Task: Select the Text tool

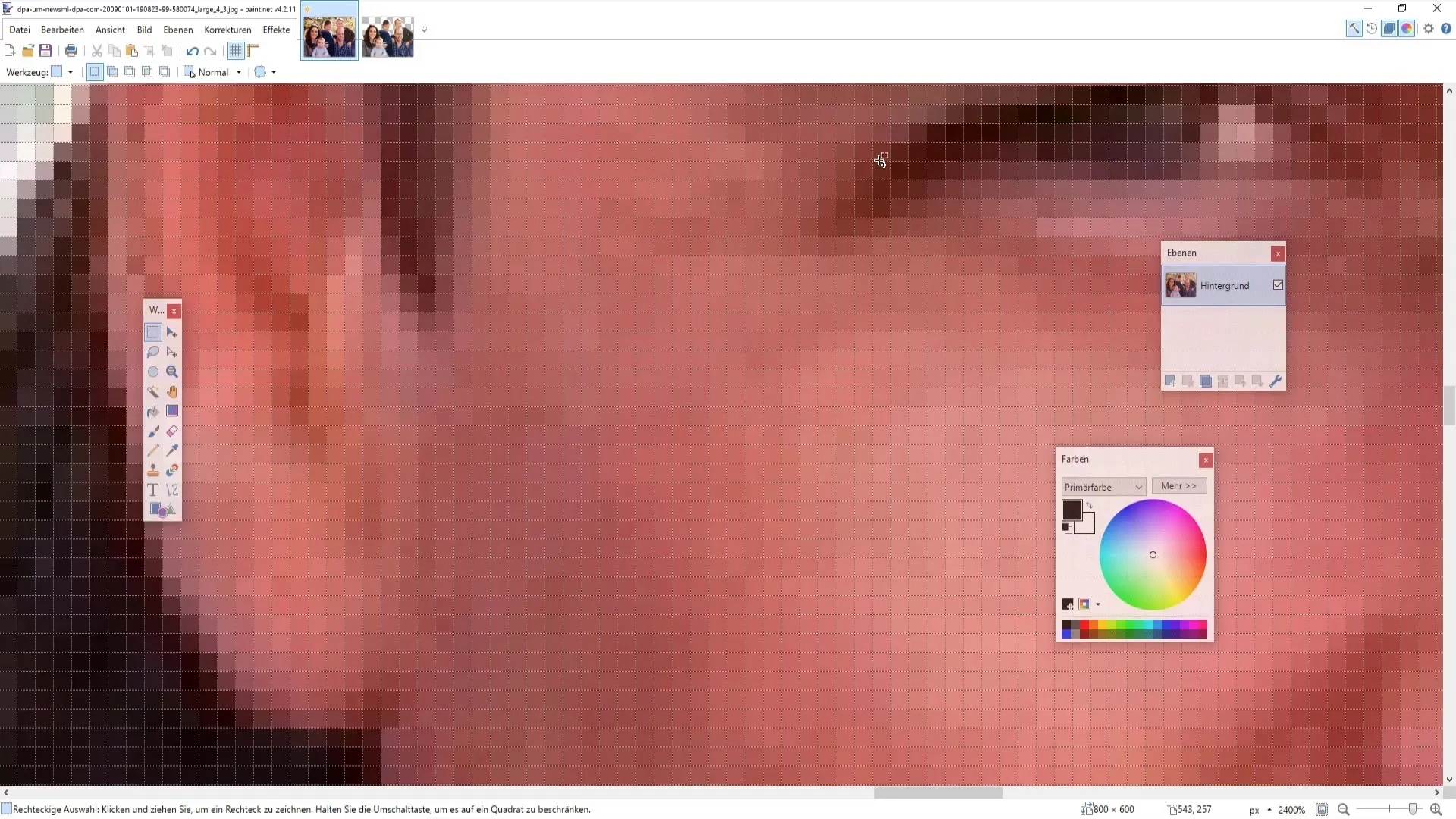Action: [153, 490]
